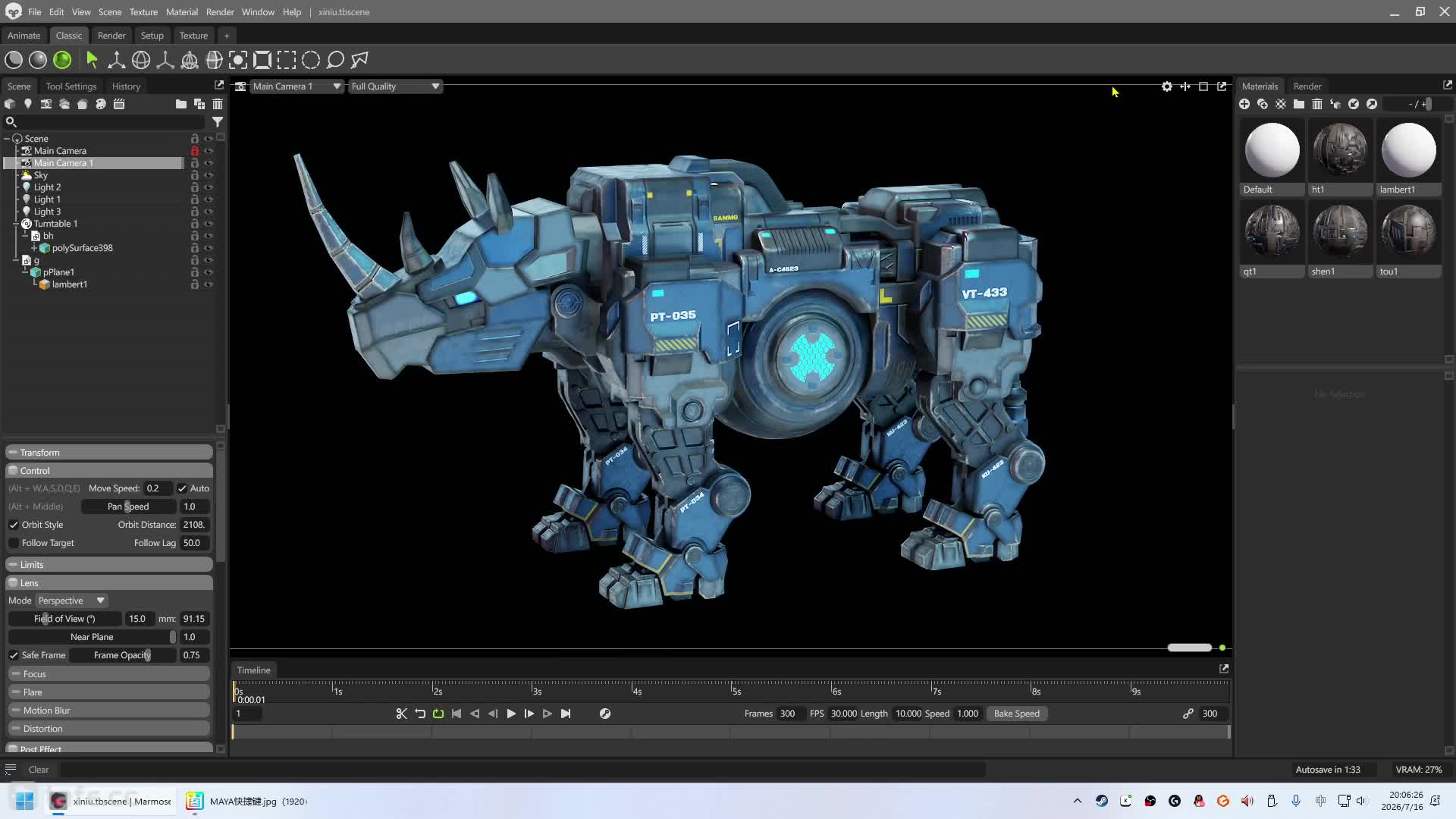Switch to the Animate workspace tab

tap(24, 36)
